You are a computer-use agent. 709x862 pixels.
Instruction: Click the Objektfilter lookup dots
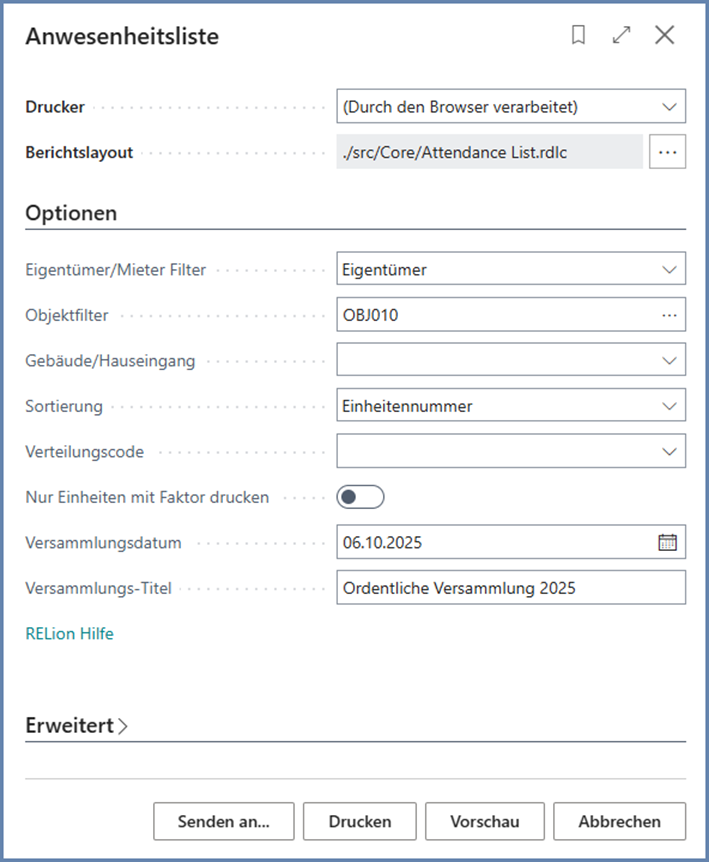[669, 315]
